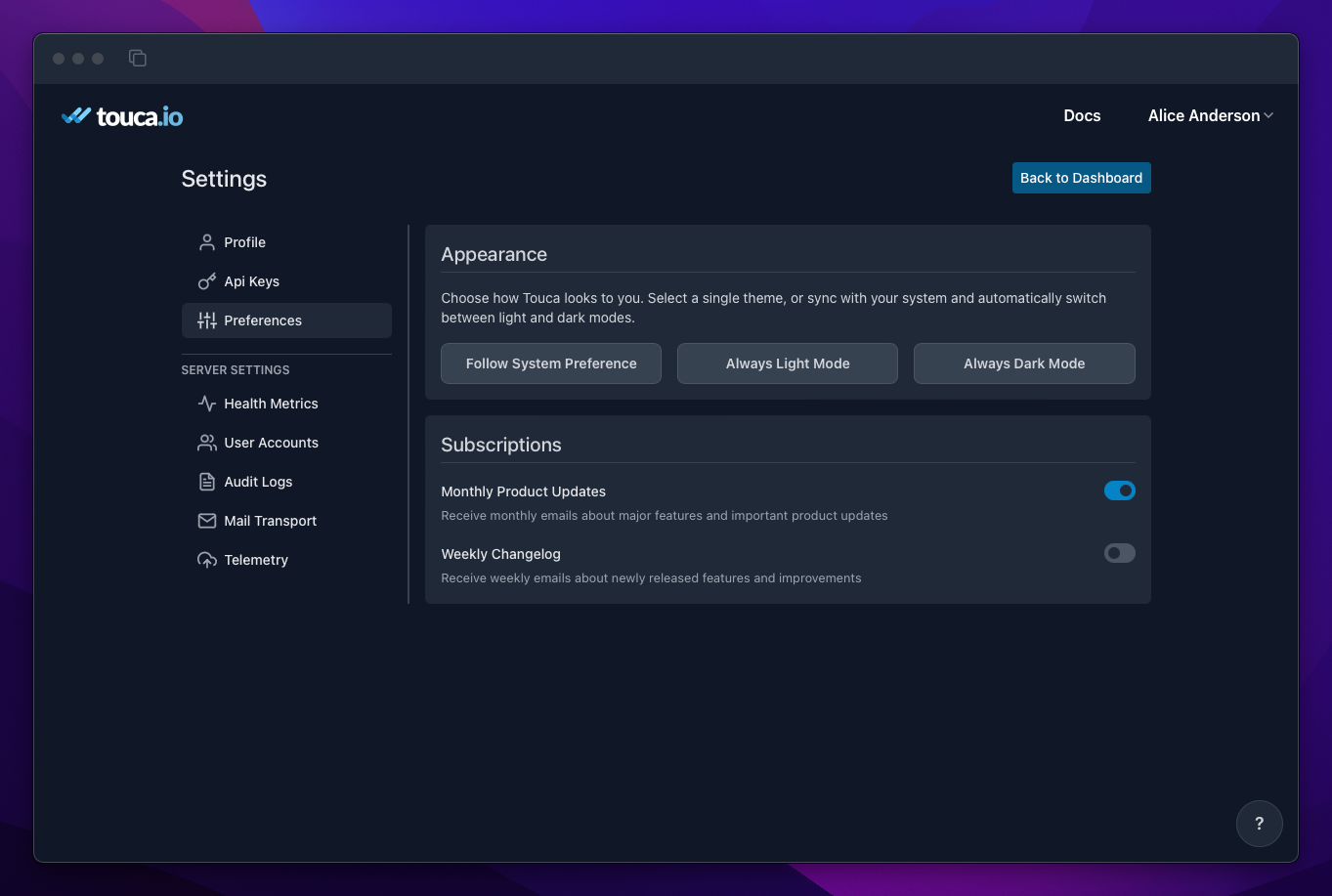This screenshot has height=896, width=1332.
Task: Click Back to Dashboard button
Action: pos(1081,178)
